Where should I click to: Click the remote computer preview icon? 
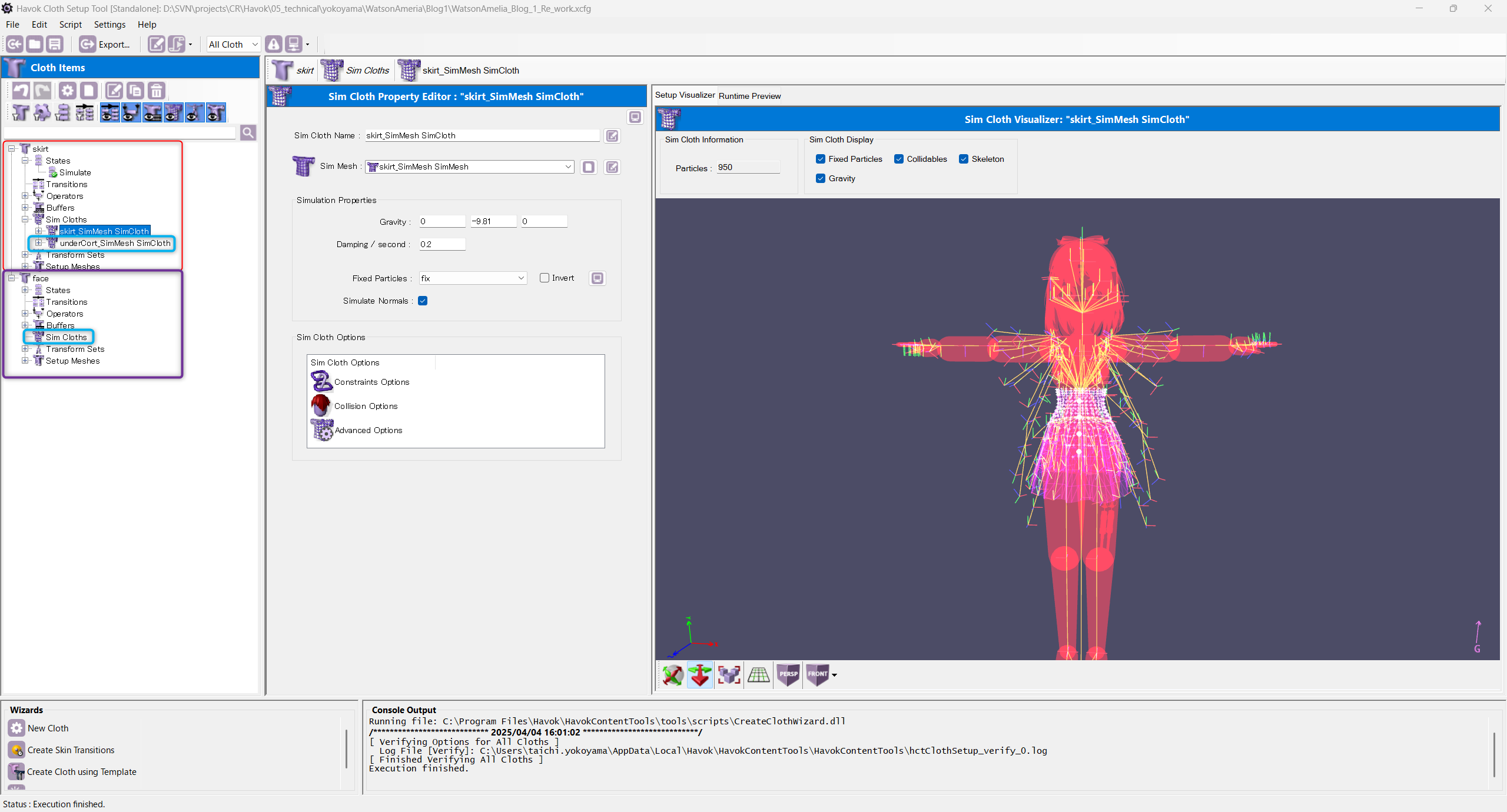294,44
